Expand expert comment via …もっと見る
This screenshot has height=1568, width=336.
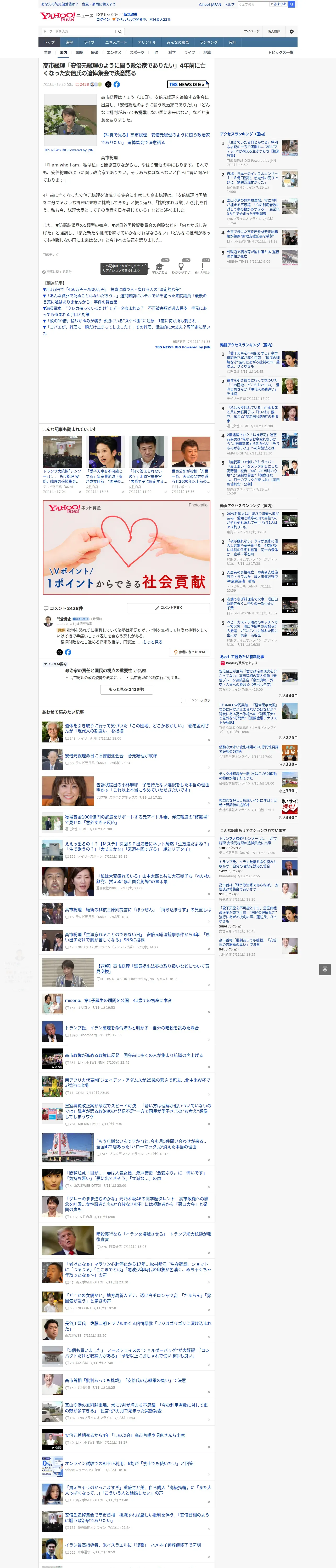(x=153, y=642)
